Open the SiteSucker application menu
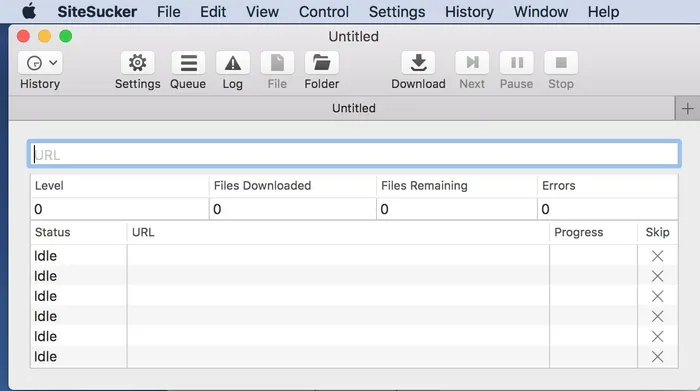 coord(97,12)
